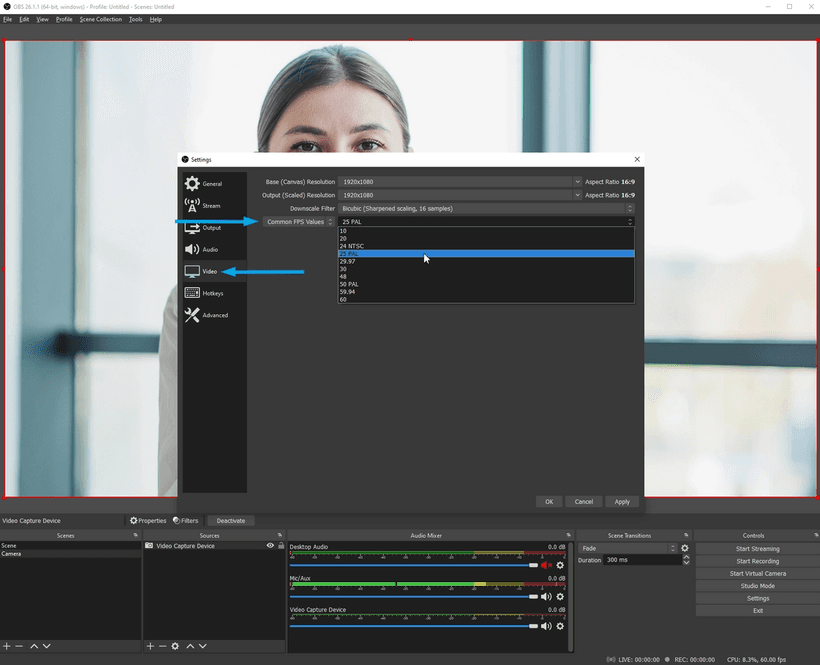Viewport: 820px width, 665px height.
Task: Open the Scene Collection menu
Action: [99, 18]
